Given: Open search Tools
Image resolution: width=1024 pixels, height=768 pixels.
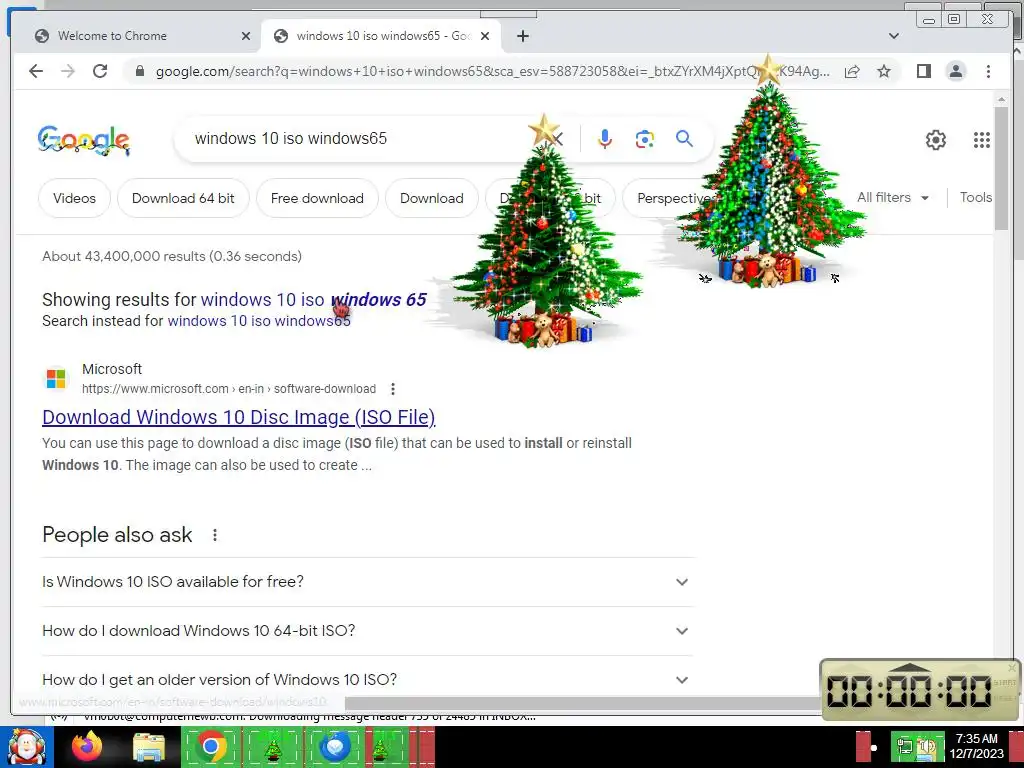Looking at the screenshot, I should click(976, 197).
